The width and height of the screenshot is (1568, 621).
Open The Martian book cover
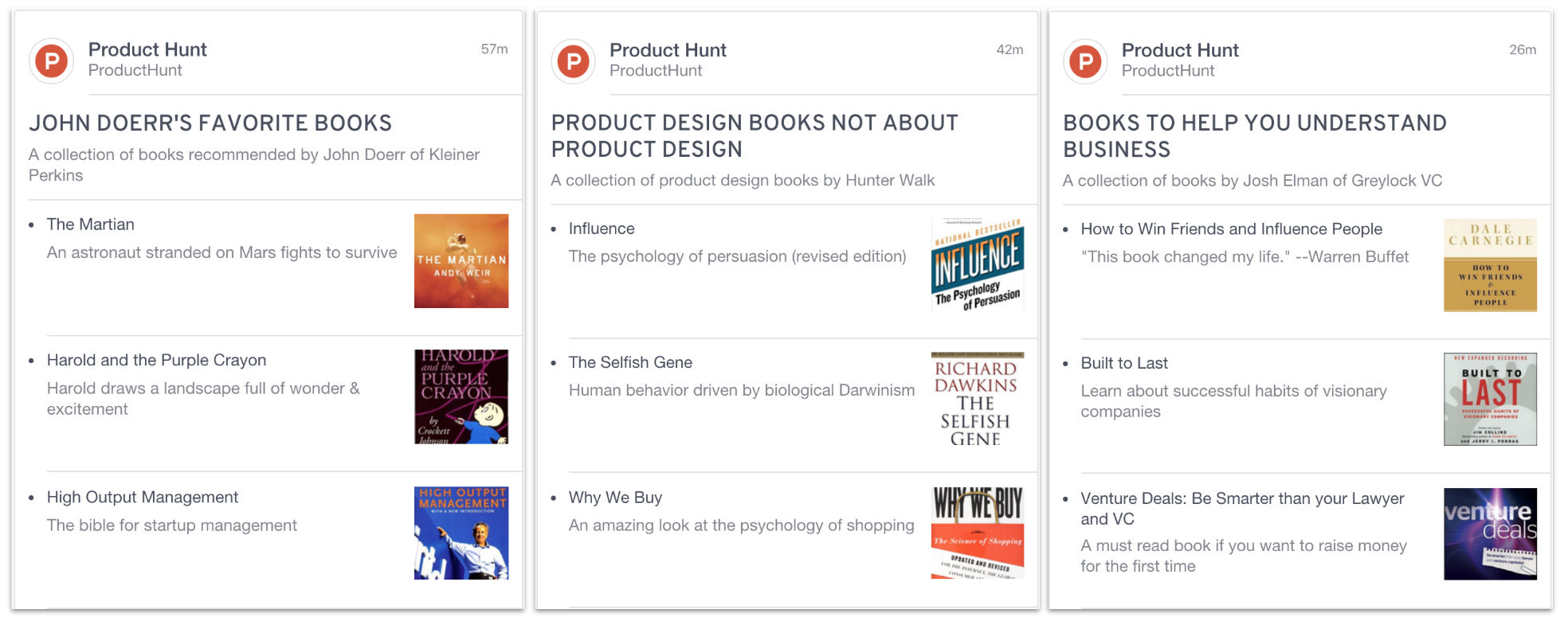coord(461,261)
